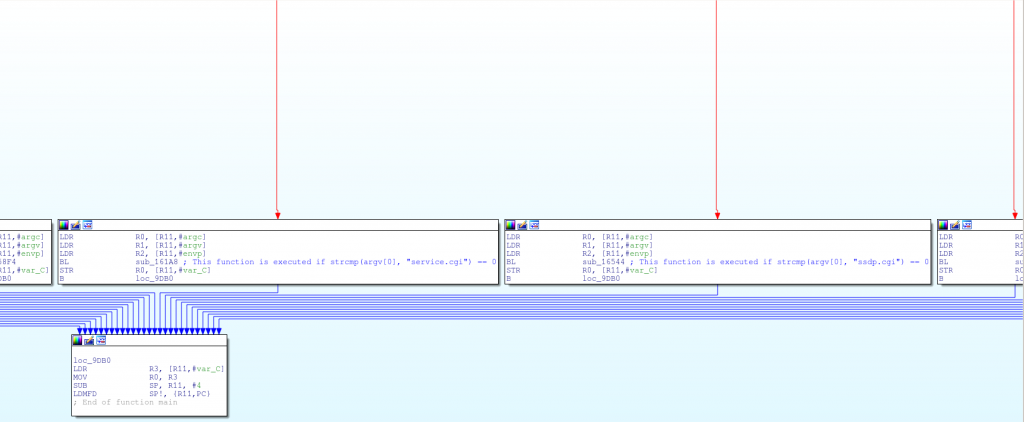Screen dimensions: 1024x422
Task: Click the {R11,PC} operand
Action: (193, 394)
